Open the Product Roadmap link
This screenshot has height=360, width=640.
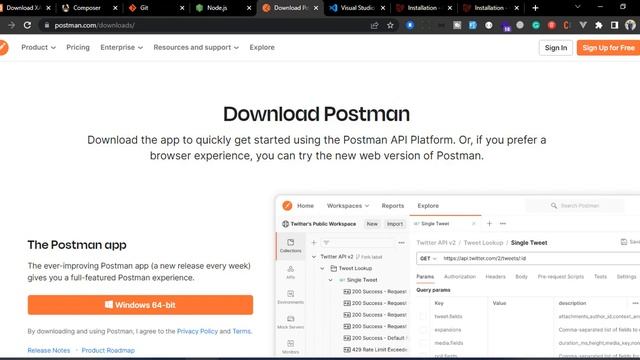108,350
